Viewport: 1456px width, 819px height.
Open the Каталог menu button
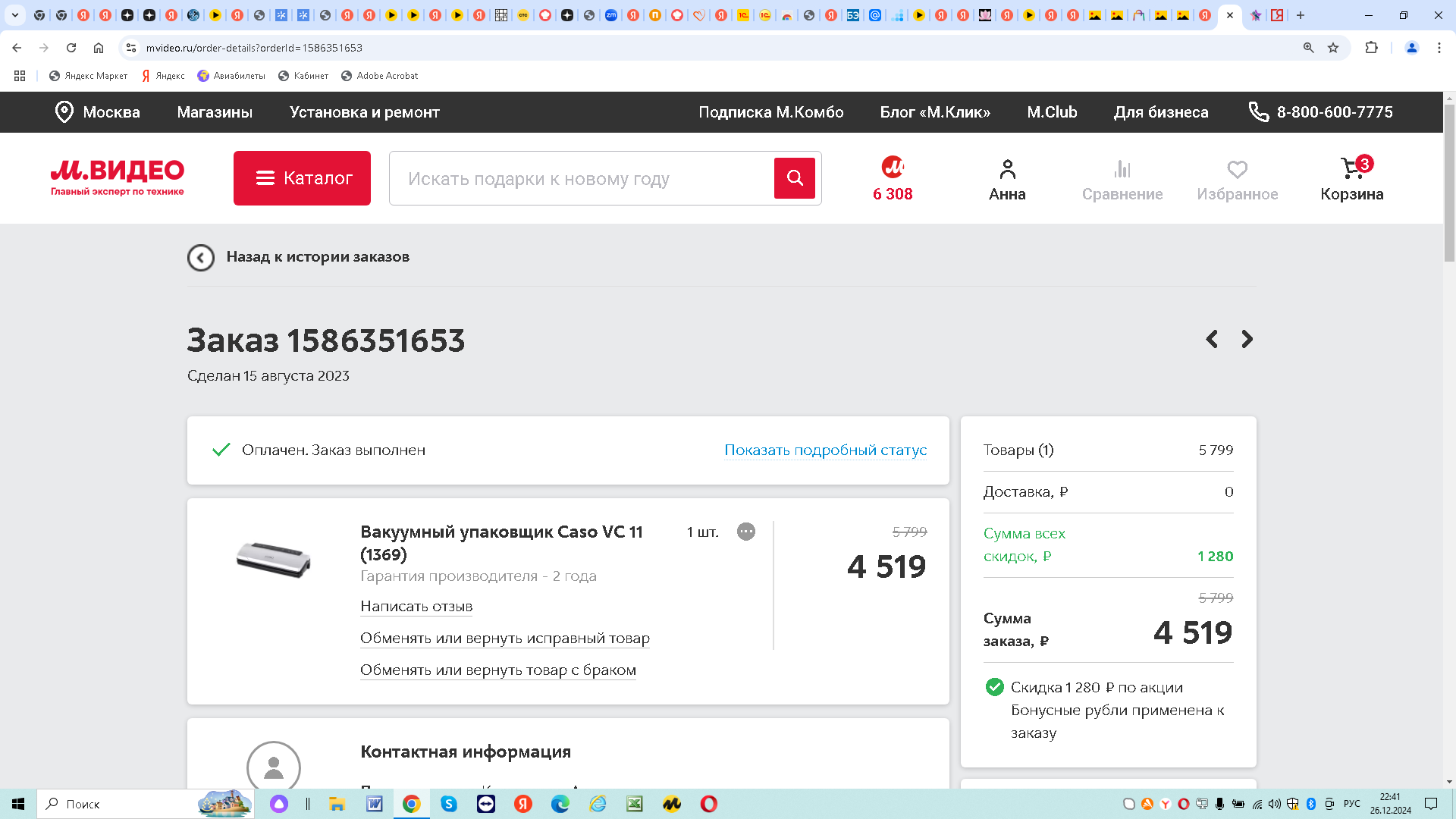coord(302,178)
